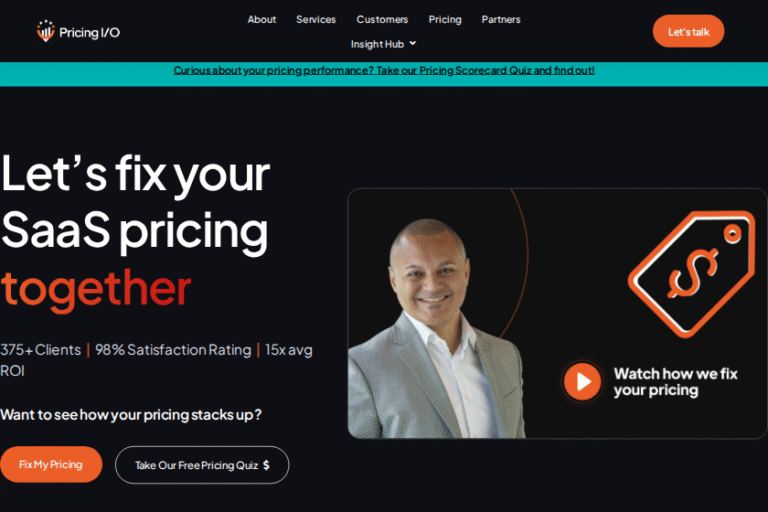Screen dimensions: 768x512
Task: Click the dollar sign on quiz button
Action: coord(266,465)
